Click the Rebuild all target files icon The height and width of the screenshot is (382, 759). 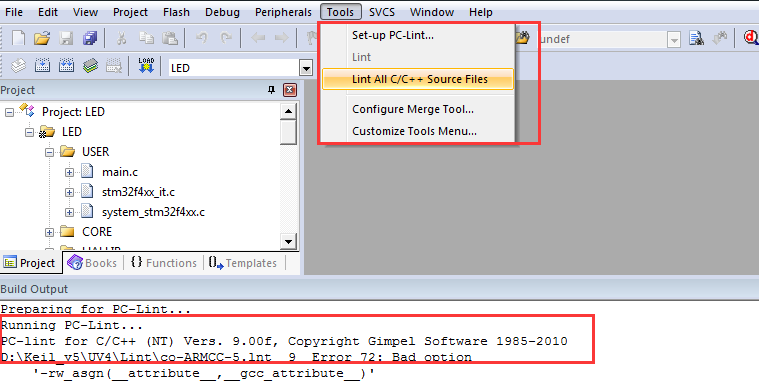(x=66, y=65)
